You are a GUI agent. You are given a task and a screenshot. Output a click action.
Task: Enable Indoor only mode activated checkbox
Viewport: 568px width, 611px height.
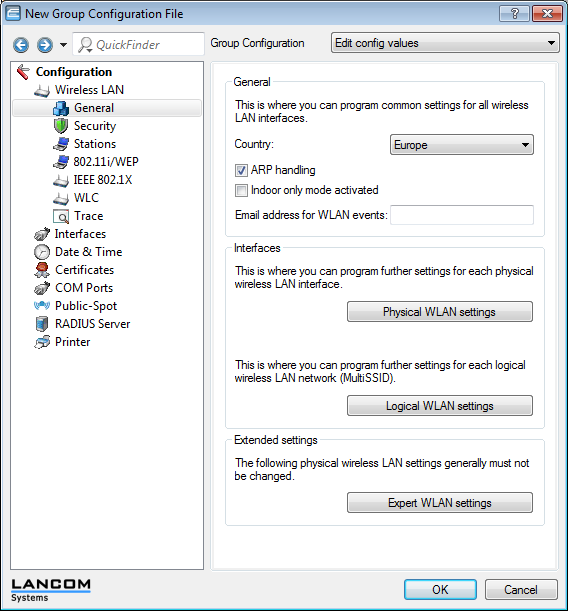coord(241,191)
